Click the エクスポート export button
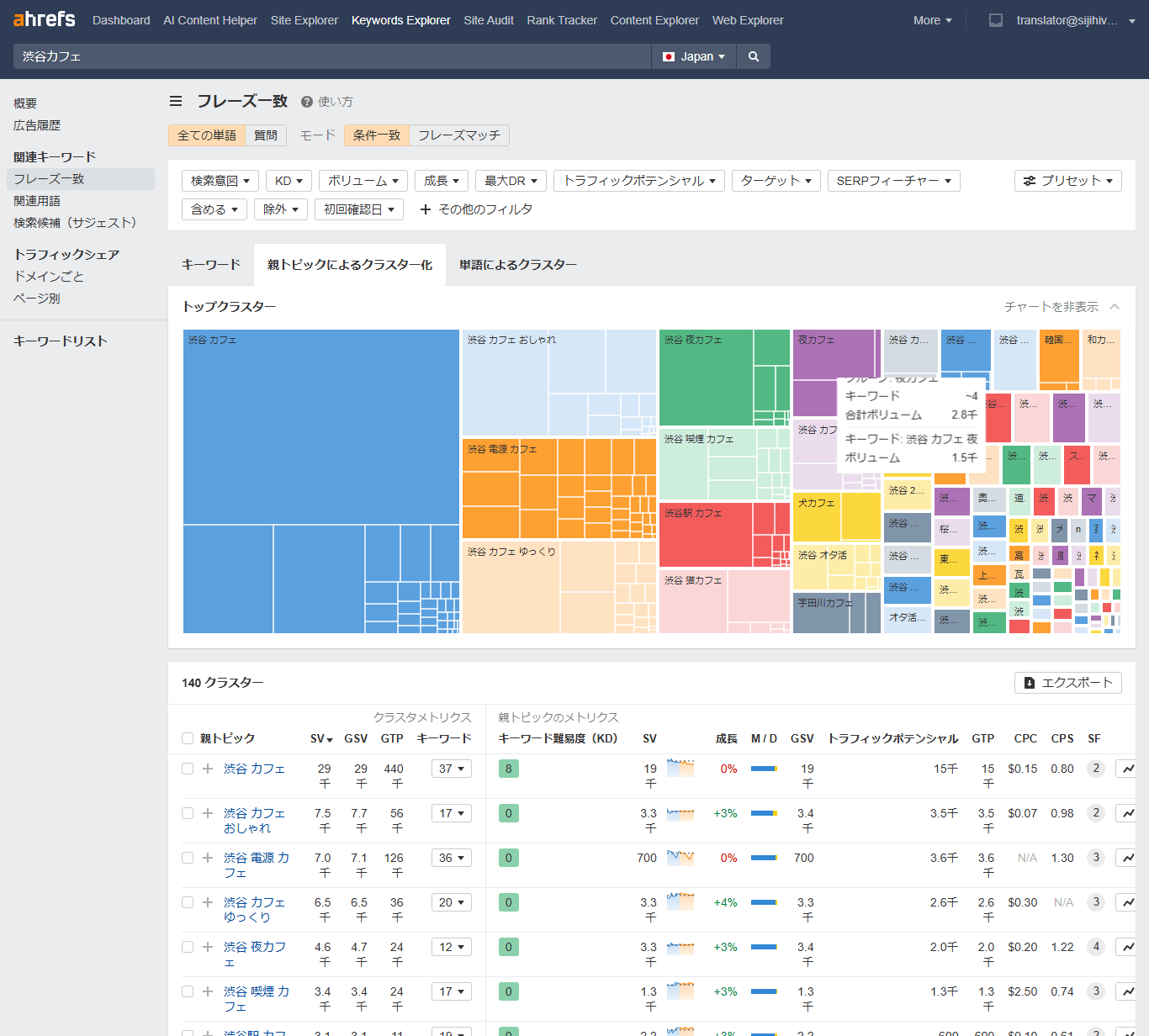The width and height of the screenshot is (1149, 1036). 1067,683
